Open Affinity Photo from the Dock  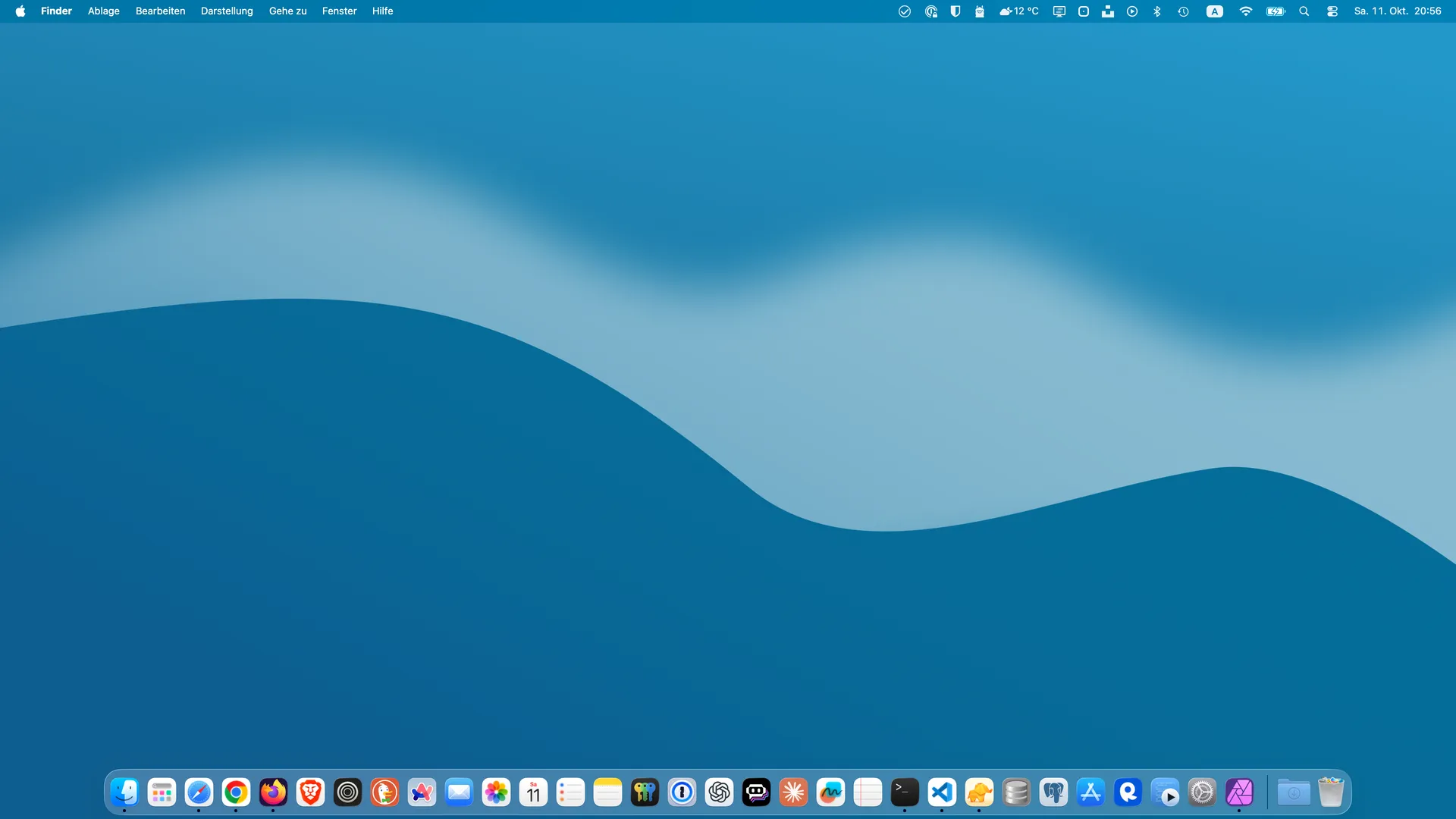click(x=1239, y=792)
